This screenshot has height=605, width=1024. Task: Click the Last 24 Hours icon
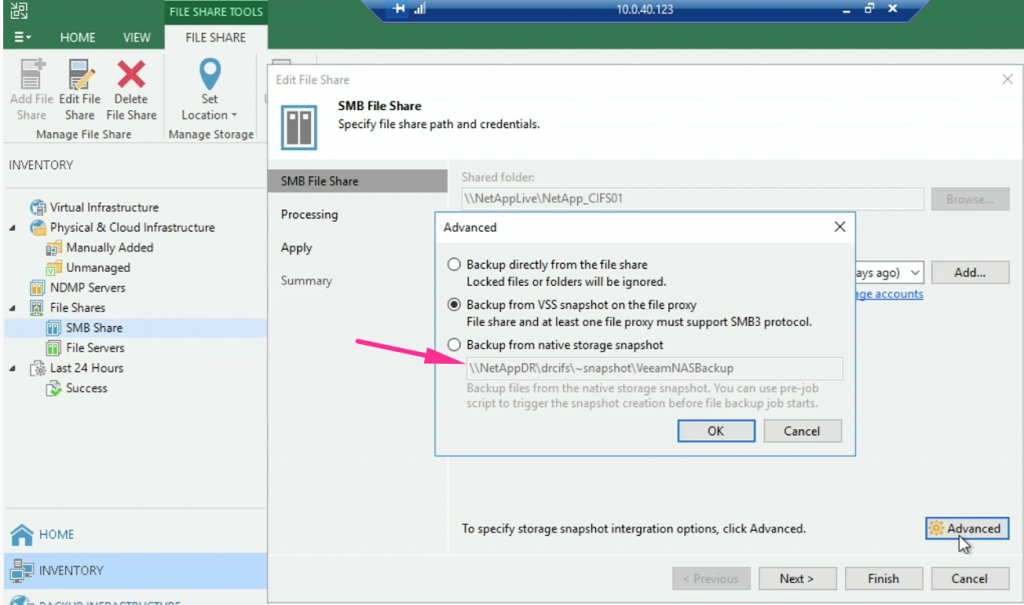point(38,368)
